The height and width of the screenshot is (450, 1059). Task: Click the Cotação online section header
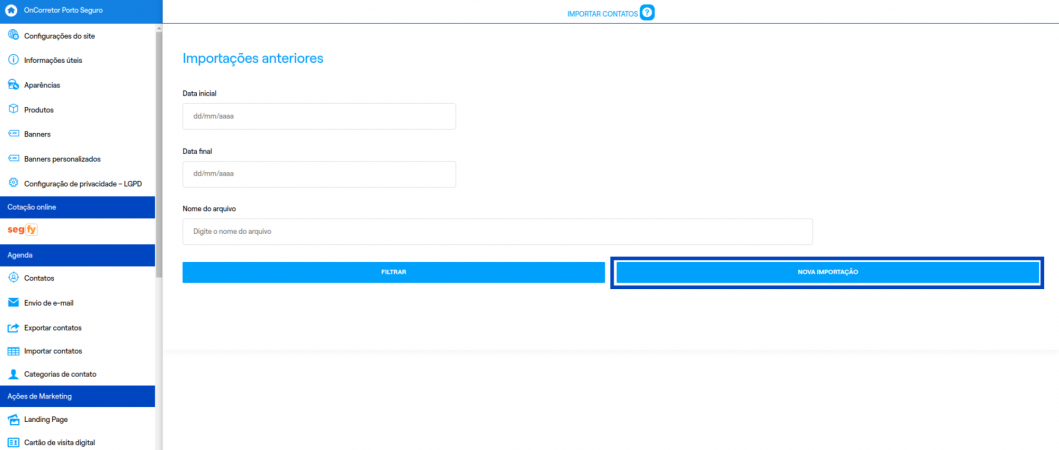[x=78, y=207]
